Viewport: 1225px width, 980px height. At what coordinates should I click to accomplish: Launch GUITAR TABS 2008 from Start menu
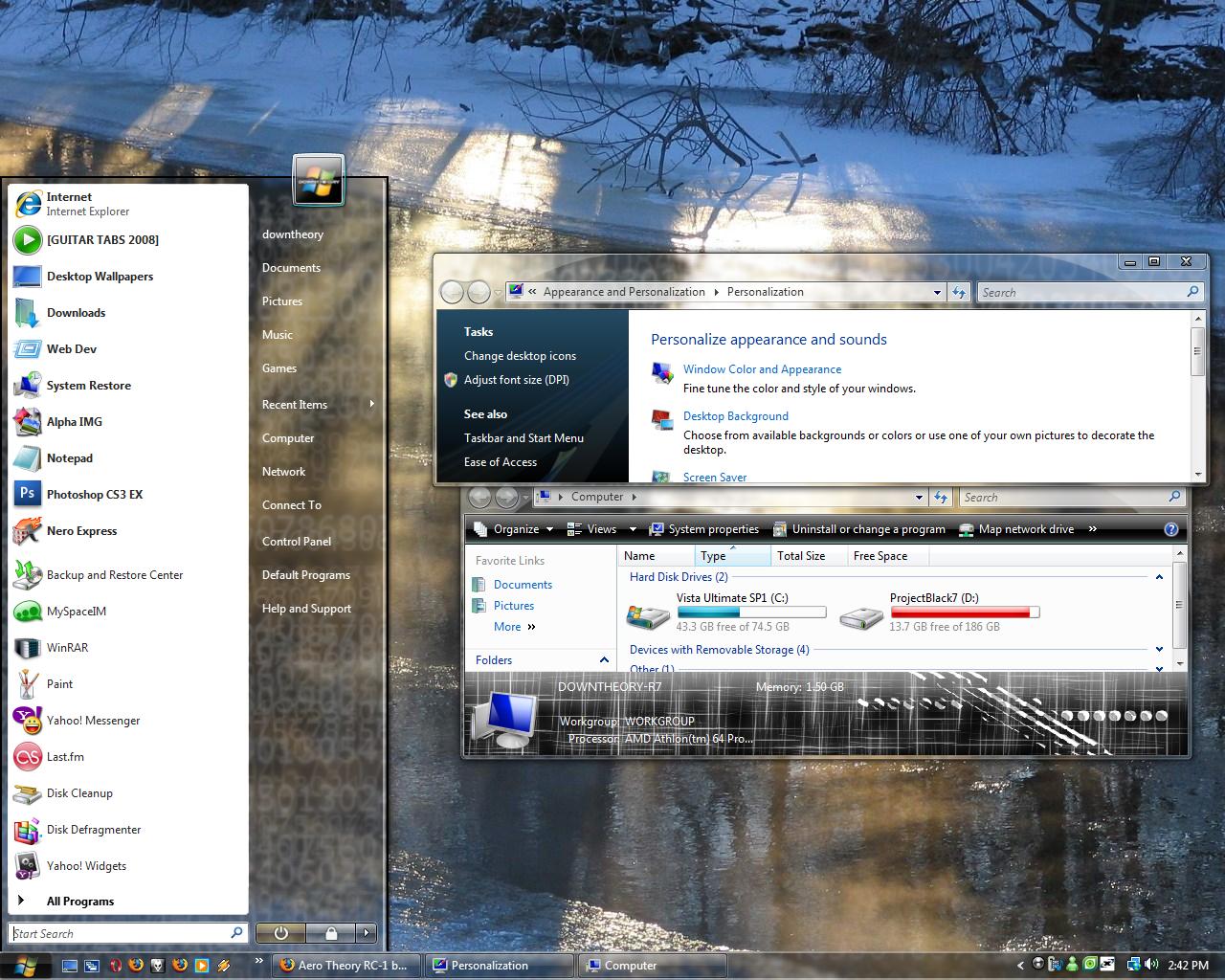127,240
